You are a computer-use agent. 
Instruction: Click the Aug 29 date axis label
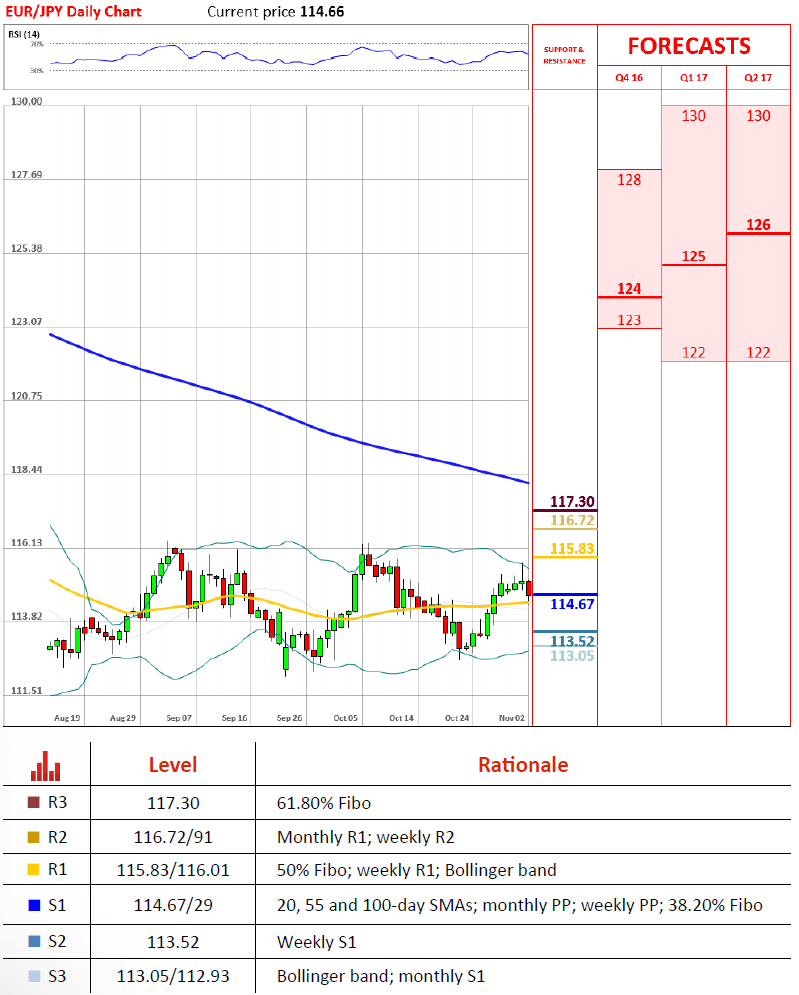click(x=123, y=718)
